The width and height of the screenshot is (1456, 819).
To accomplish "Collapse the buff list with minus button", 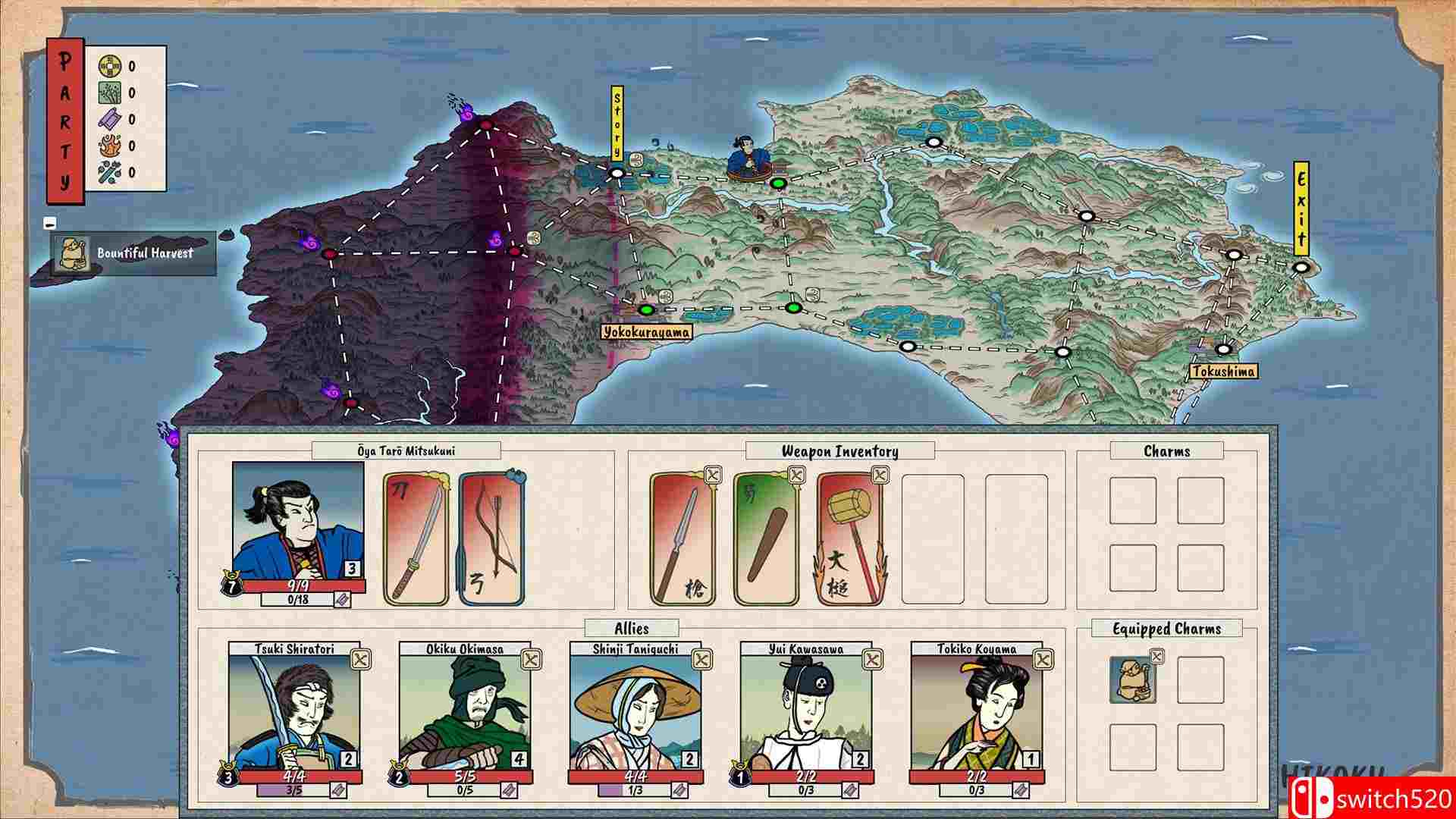I will pyautogui.click(x=49, y=223).
